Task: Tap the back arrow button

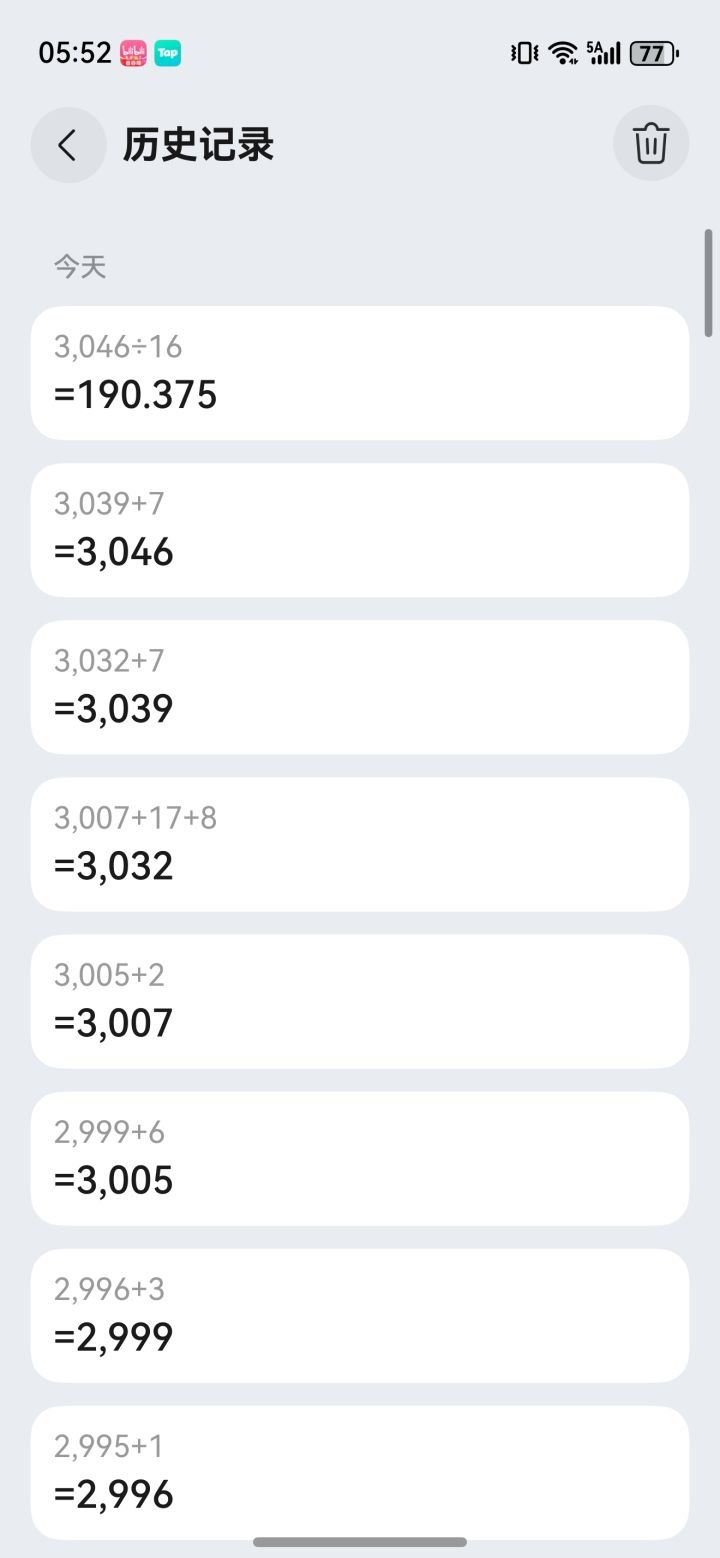Action: click(x=68, y=145)
